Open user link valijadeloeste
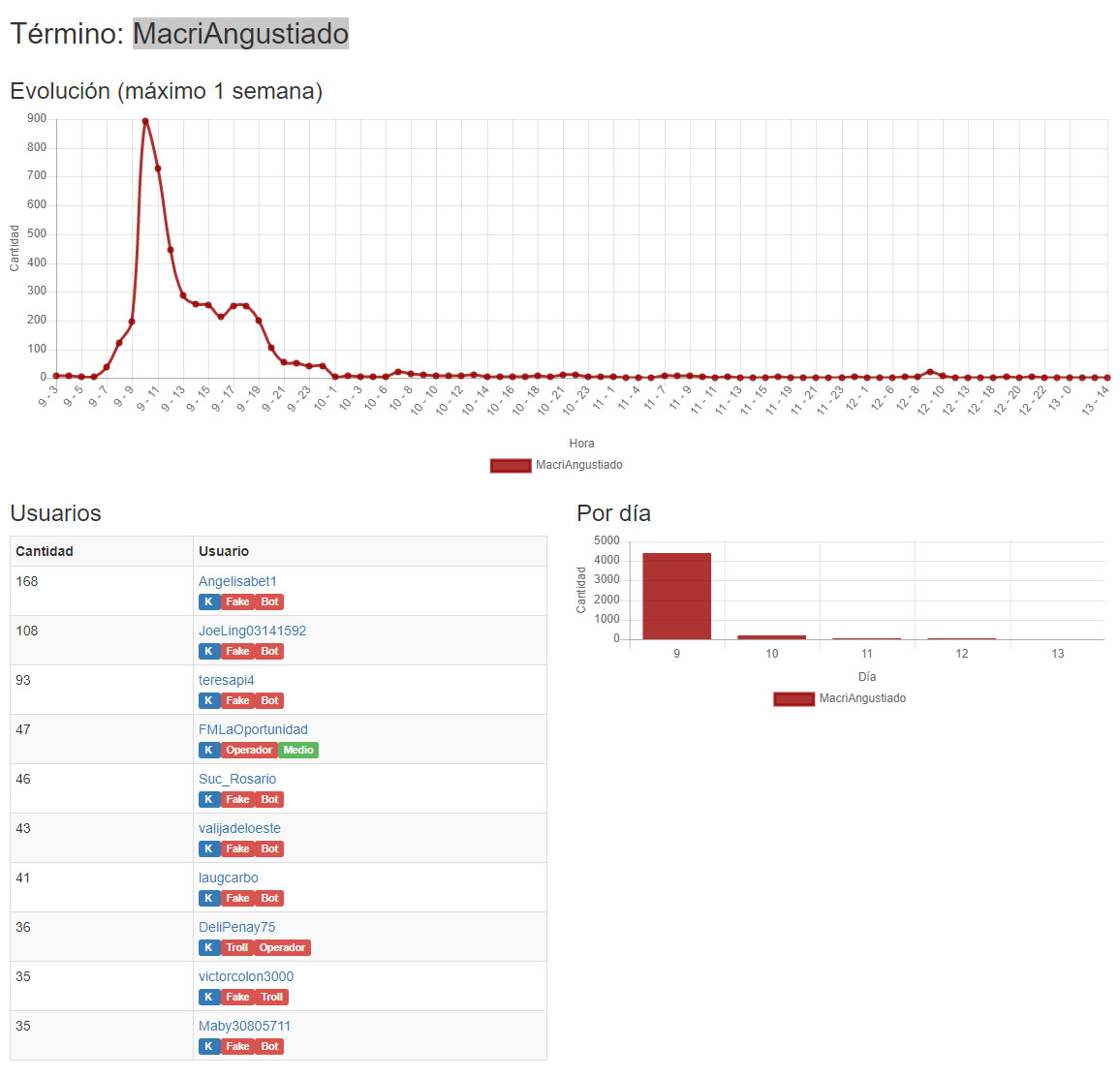Image resolution: width=1120 pixels, height=1078 pixels. point(239,827)
